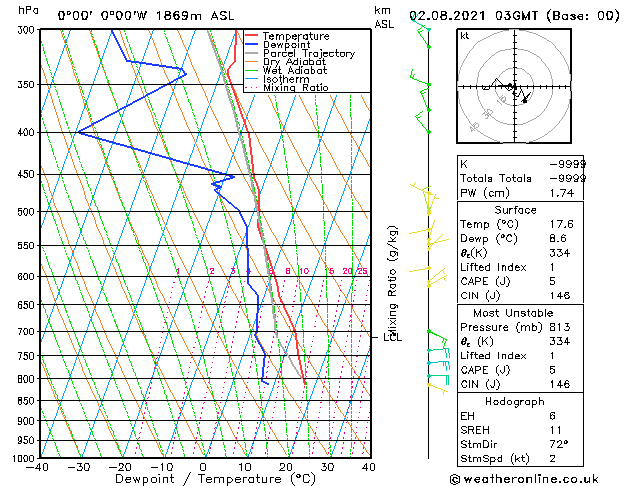
Task: Click the 'kt' label in hodograph
Action: 465,36
